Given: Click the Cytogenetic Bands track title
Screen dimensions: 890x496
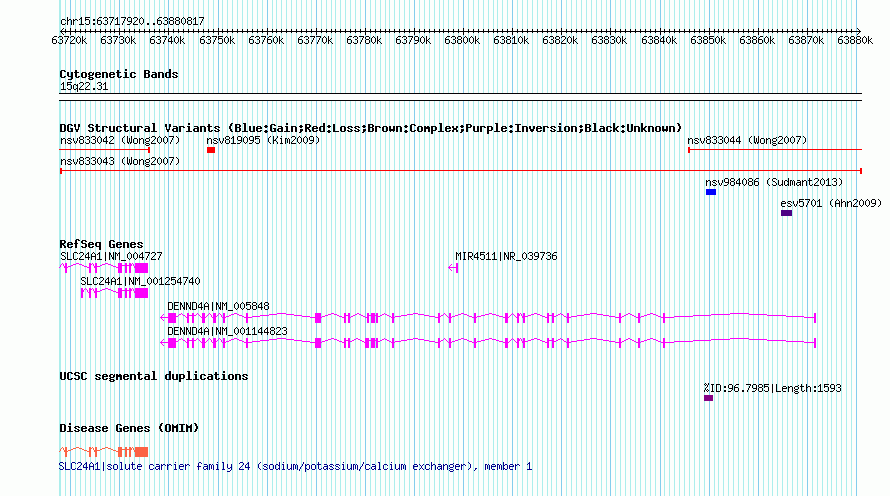Looking at the screenshot, I should pos(119,74).
